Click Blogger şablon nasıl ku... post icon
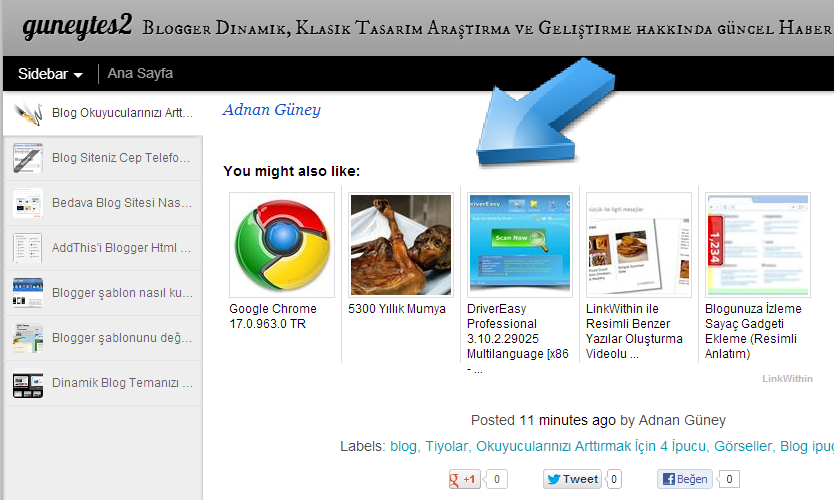Image resolution: width=834 pixels, height=500 pixels. 28,293
